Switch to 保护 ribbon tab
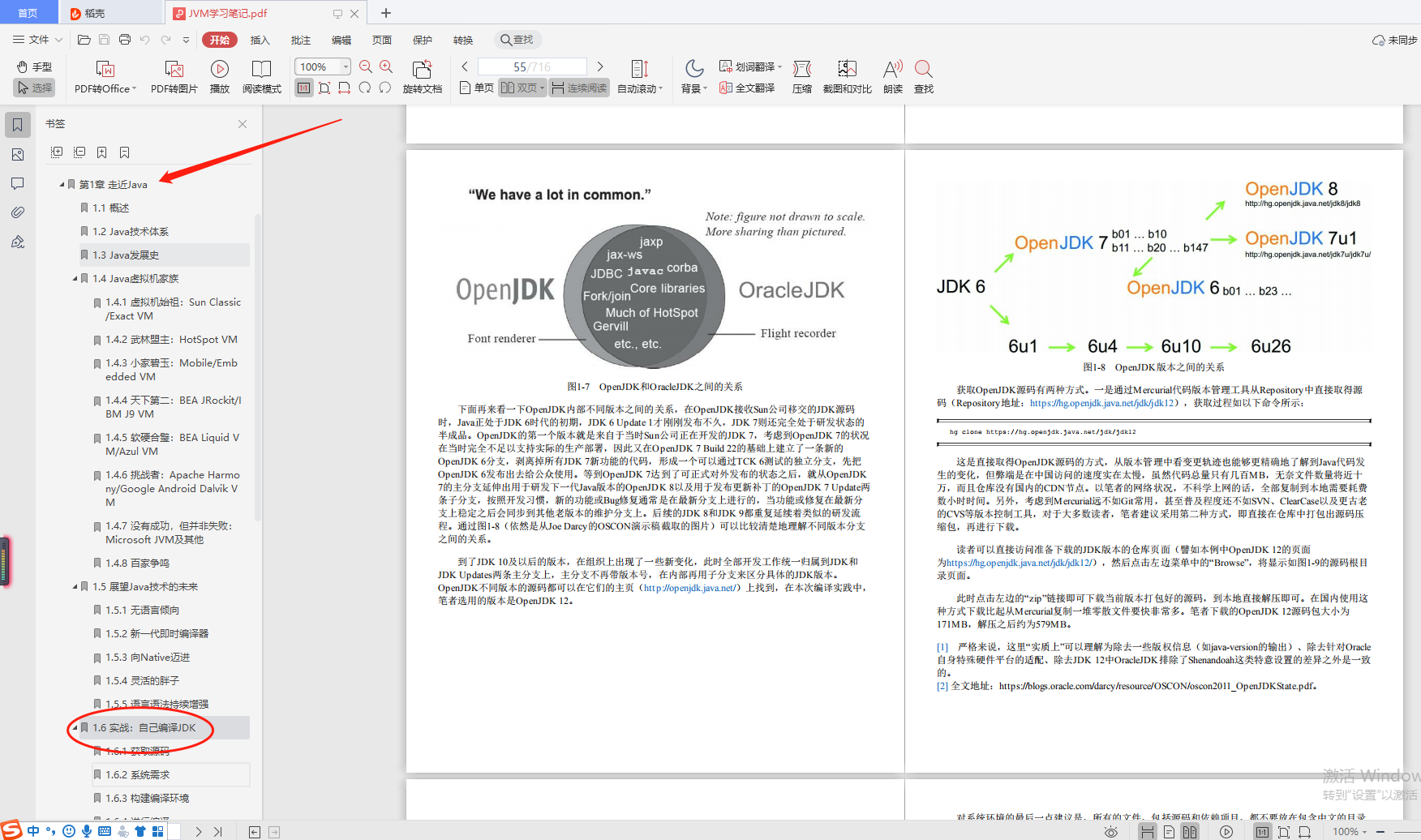The image size is (1421, 840). tap(423, 40)
